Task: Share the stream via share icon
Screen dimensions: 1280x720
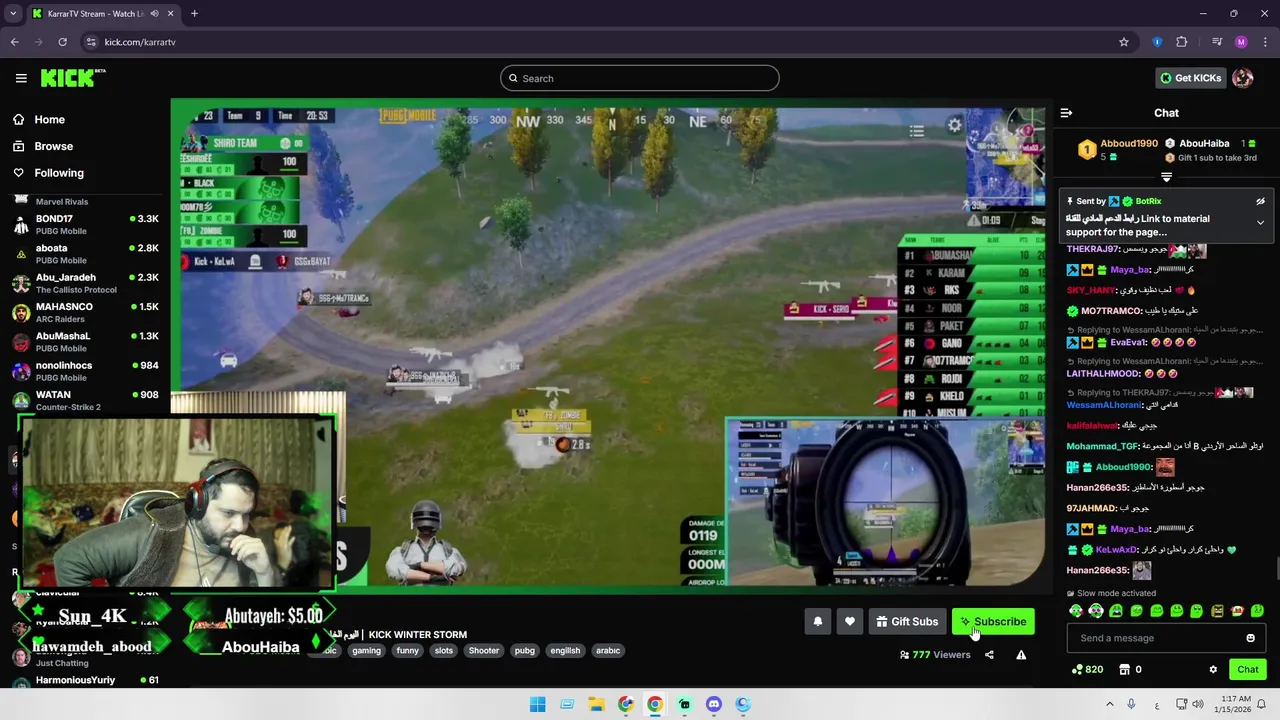Action: click(x=989, y=655)
